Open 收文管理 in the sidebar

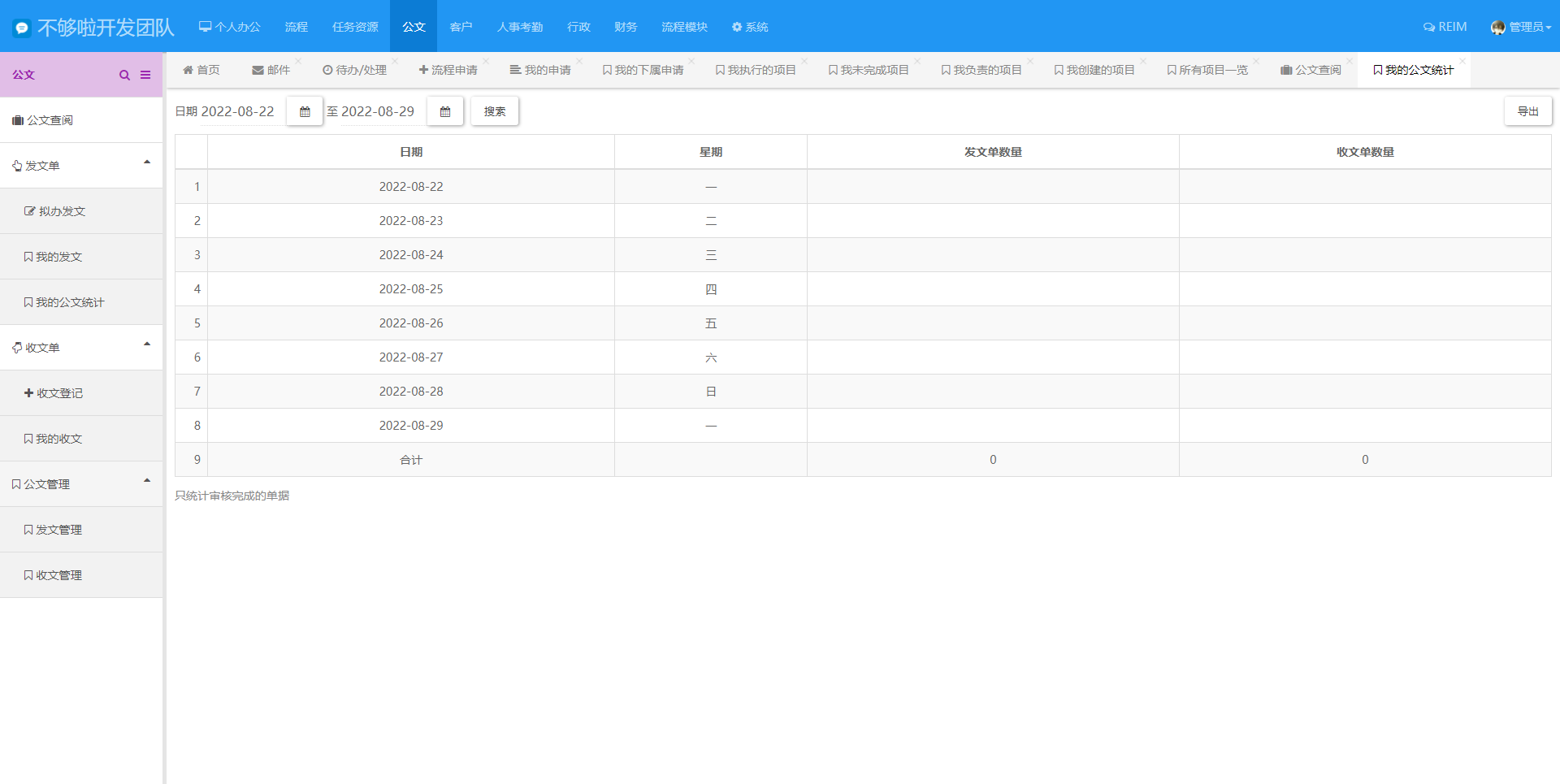[81, 575]
